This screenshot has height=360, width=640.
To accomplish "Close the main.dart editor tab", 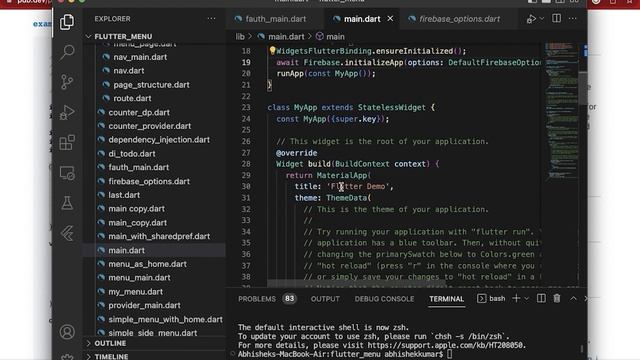I will tap(390, 19).
